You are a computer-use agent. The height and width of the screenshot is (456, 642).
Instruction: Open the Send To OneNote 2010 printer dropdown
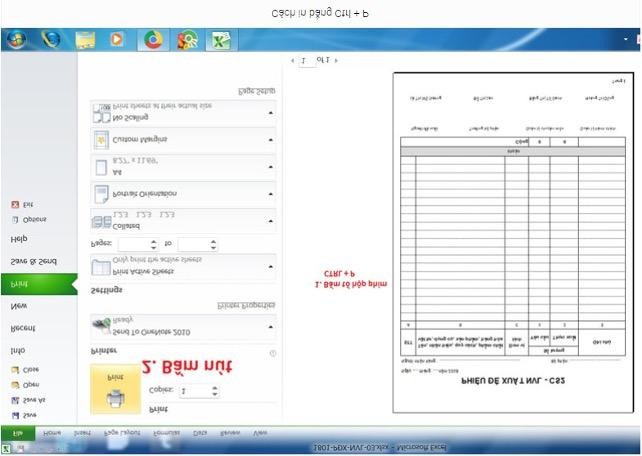click(183, 327)
